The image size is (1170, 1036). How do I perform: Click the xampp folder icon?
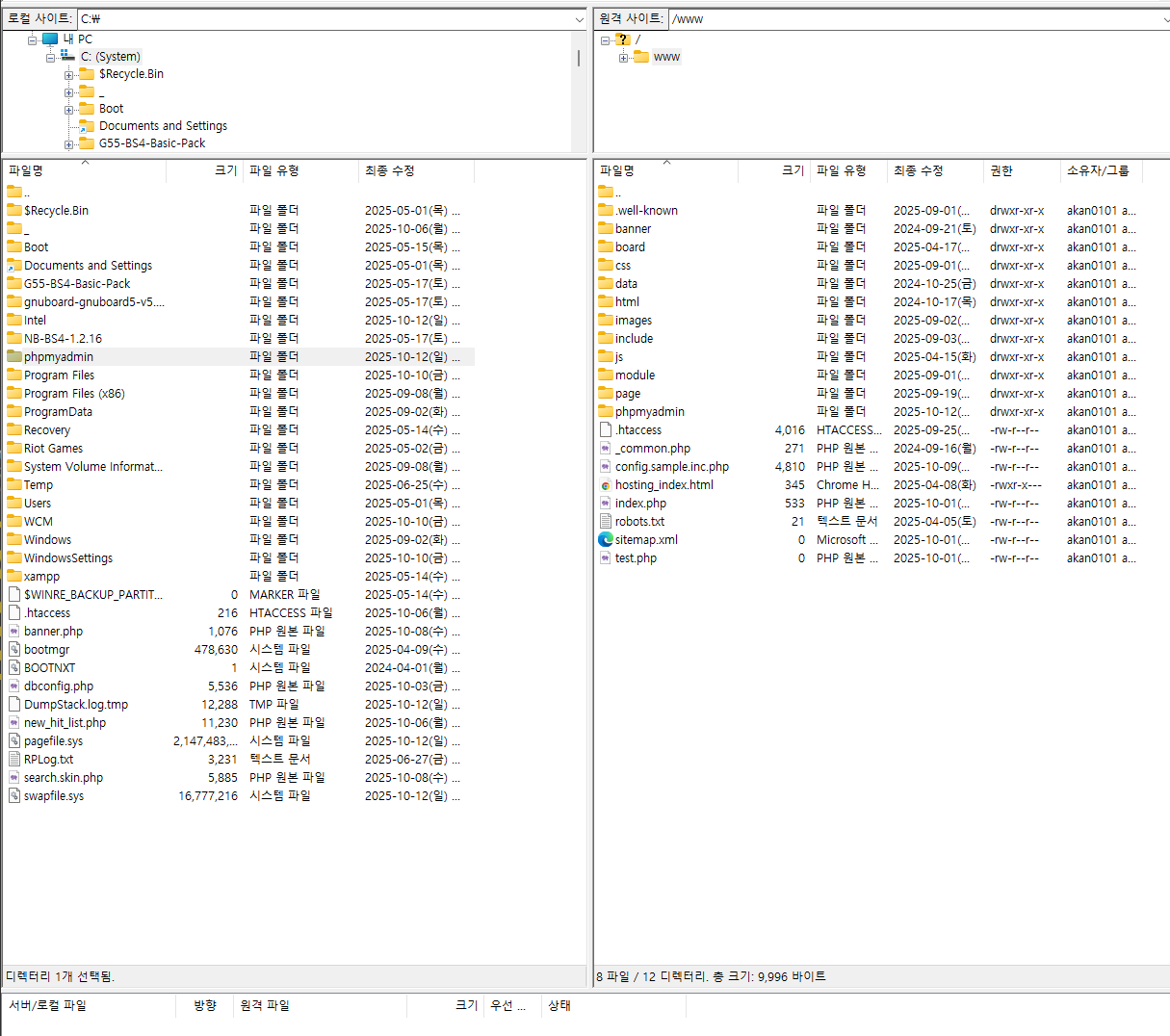point(14,577)
